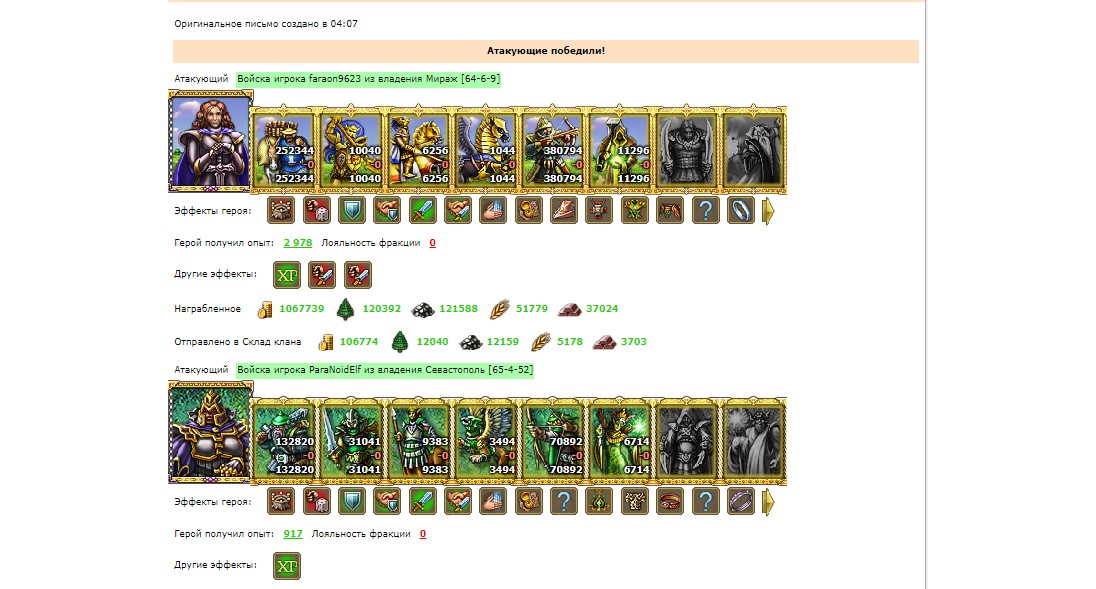This screenshot has height=589, width=1096.
Task: Open faraon9623's hero experience value 2 978
Action: coord(298,242)
